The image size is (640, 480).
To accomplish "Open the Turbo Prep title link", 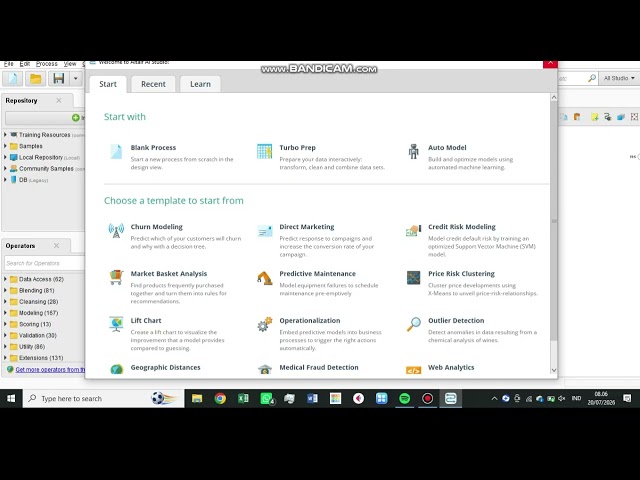I will [298, 148].
